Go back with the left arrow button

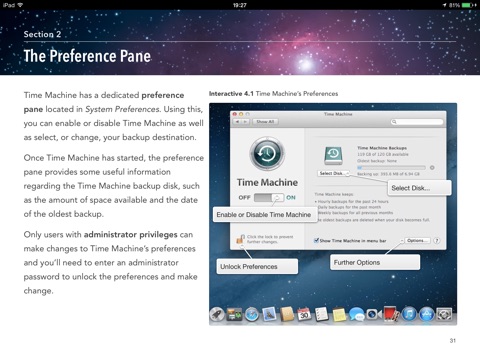coord(237,122)
